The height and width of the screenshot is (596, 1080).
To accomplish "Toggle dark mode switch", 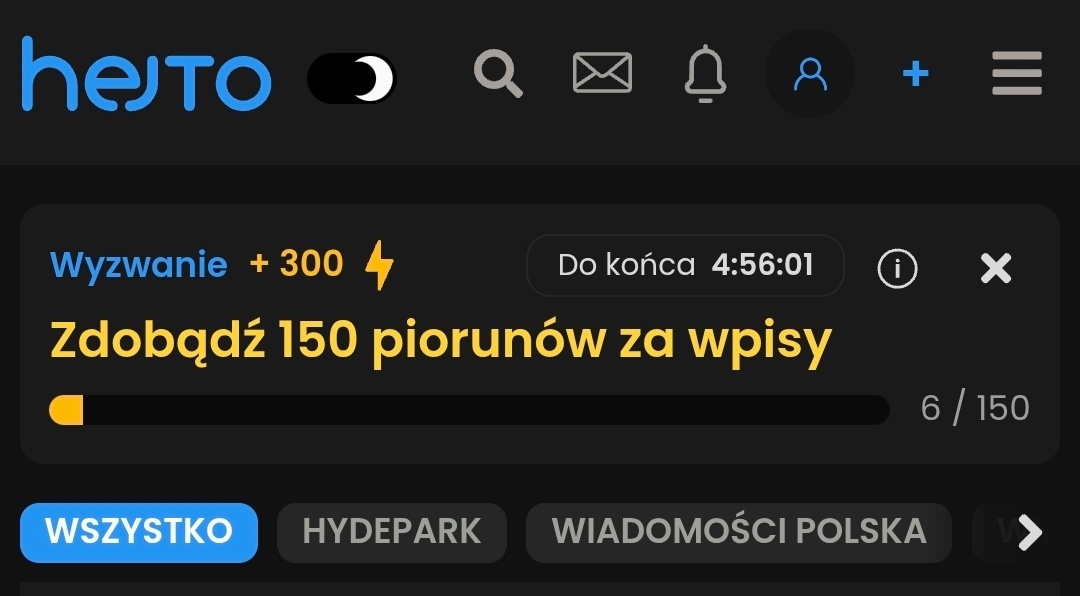I will point(351,79).
